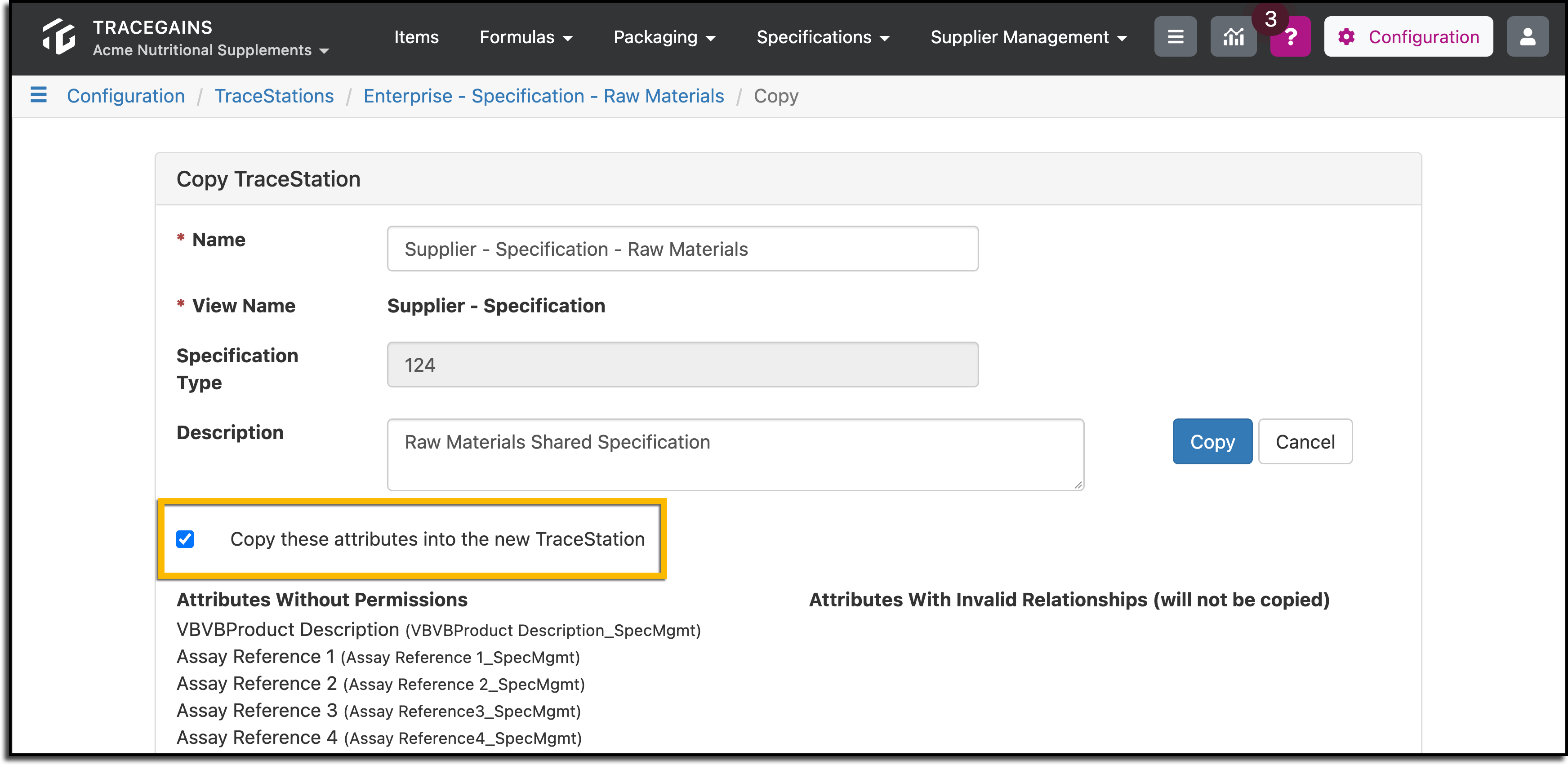Select the "Assay Reference 4" attribute row
Viewport: 1568px width, 765px height.
point(379,737)
